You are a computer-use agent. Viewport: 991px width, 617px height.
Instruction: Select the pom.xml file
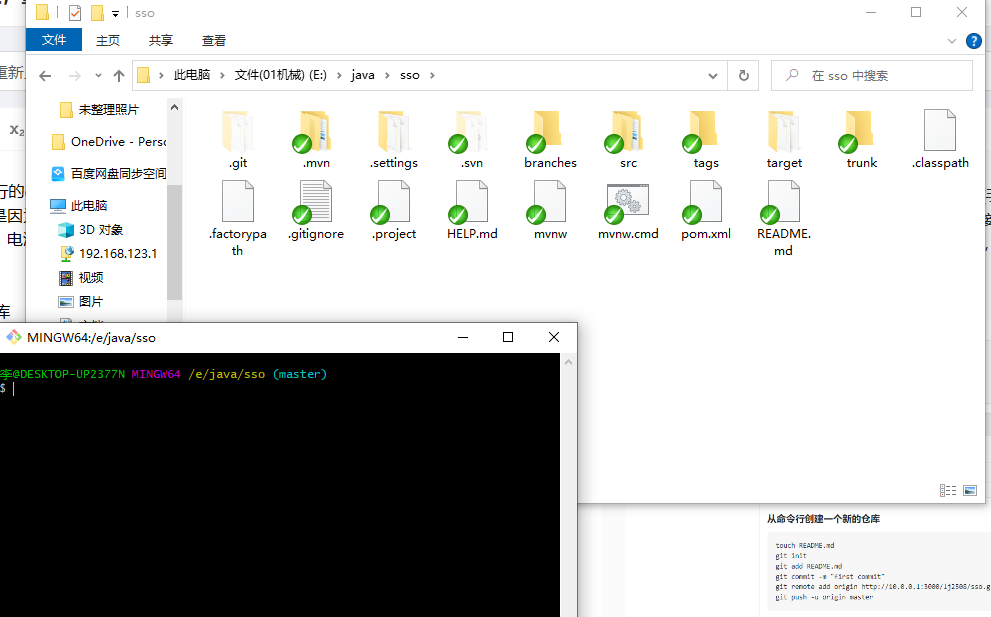(x=706, y=211)
